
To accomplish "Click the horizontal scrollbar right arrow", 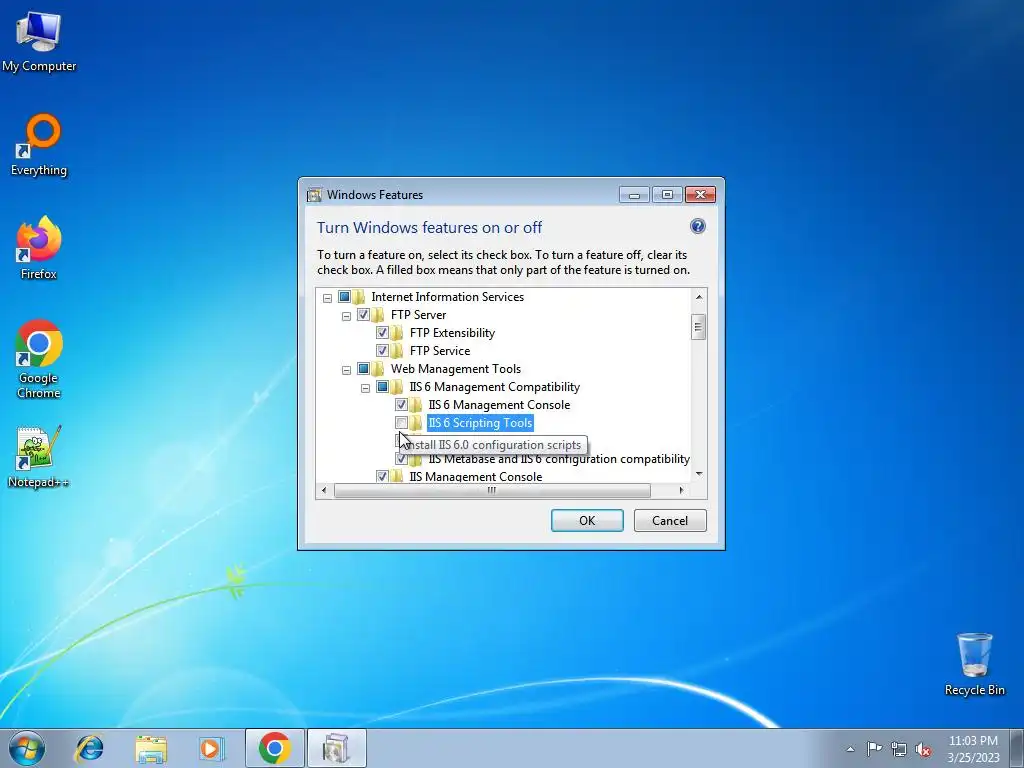I will (682, 490).
